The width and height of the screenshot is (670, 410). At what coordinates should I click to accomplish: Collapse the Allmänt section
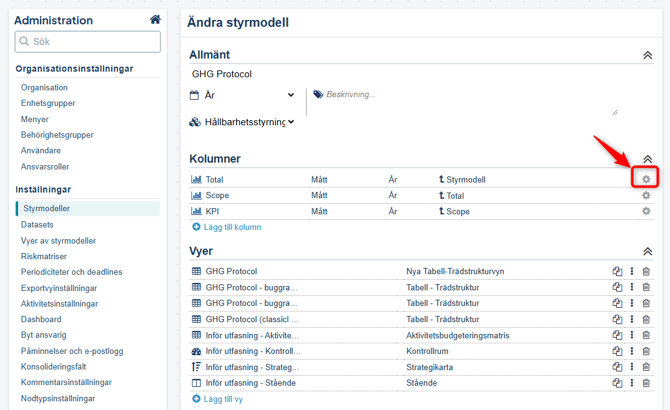coord(648,55)
